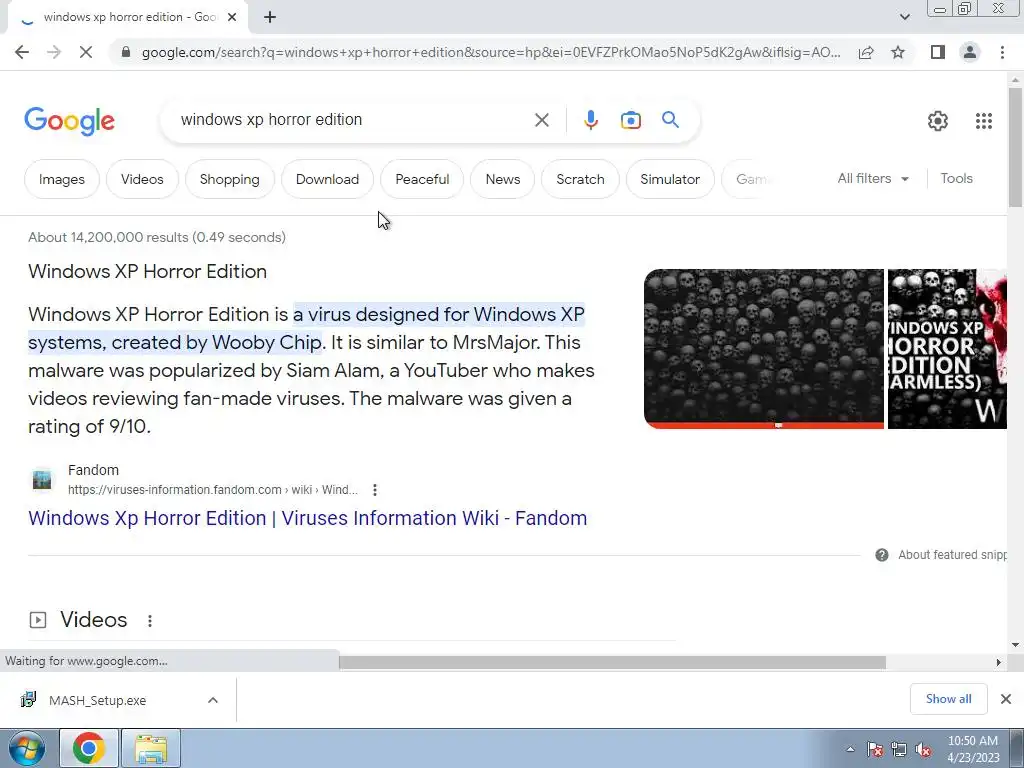Open Windows Explorer from taskbar
The width and height of the screenshot is (1024, 768).
tap(152, 748)
